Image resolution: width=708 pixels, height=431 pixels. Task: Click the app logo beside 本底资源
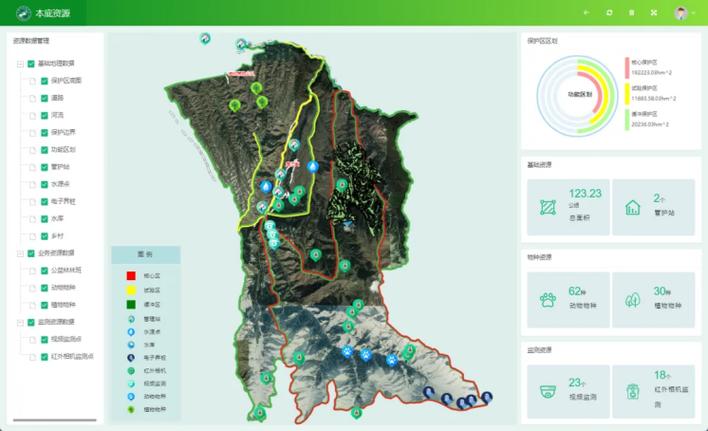click(23, 13)
